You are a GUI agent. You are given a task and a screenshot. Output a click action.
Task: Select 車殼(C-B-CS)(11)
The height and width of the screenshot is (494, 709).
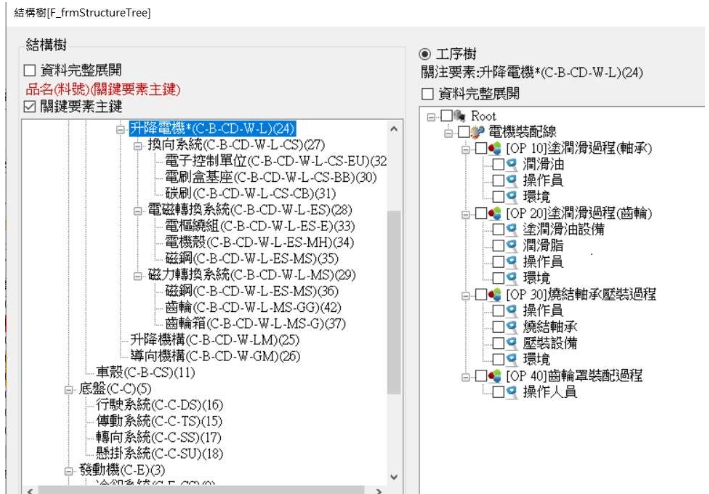(x=146, y=372)
